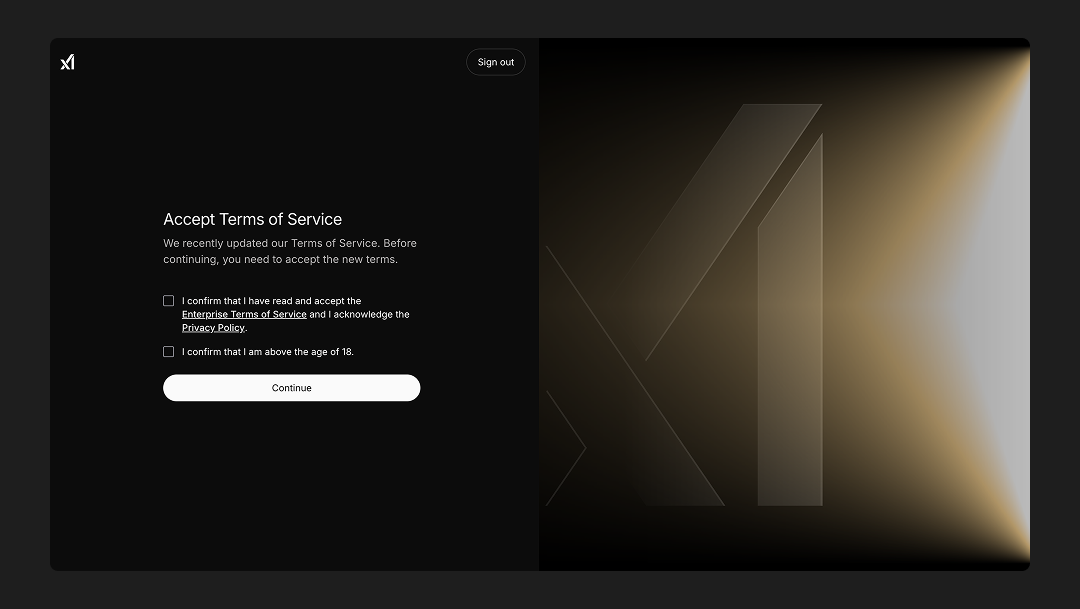Open the Privacy Policy link
Viewport: 1080px width, 609px height.
point(214,328)
